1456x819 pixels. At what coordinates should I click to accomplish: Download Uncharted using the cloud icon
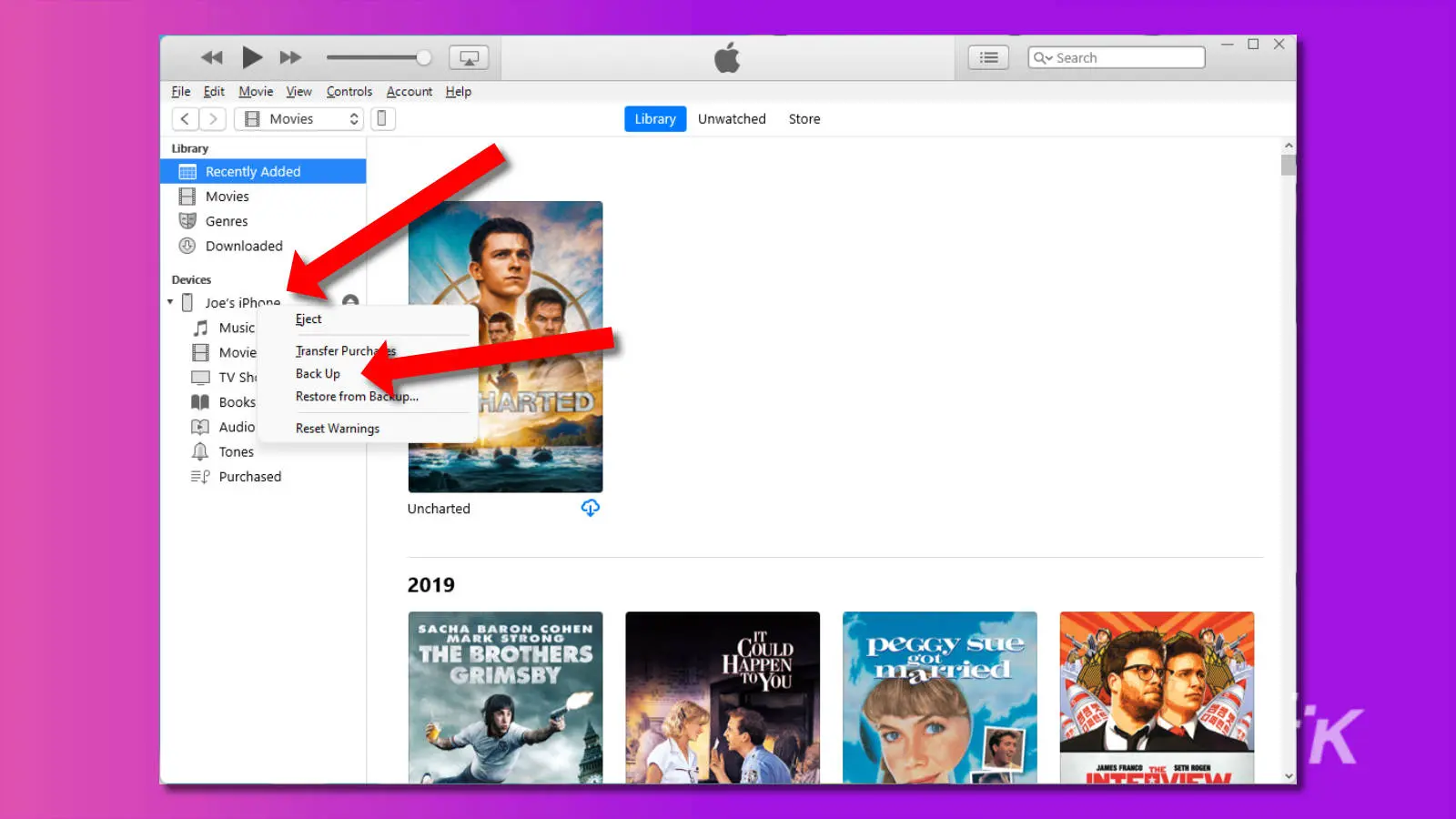591,508
